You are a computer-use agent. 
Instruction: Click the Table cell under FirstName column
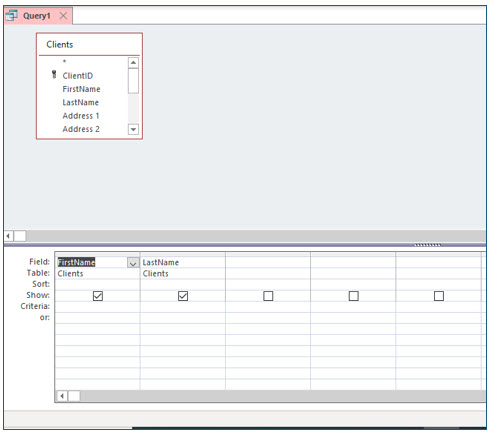pos(97,274)
